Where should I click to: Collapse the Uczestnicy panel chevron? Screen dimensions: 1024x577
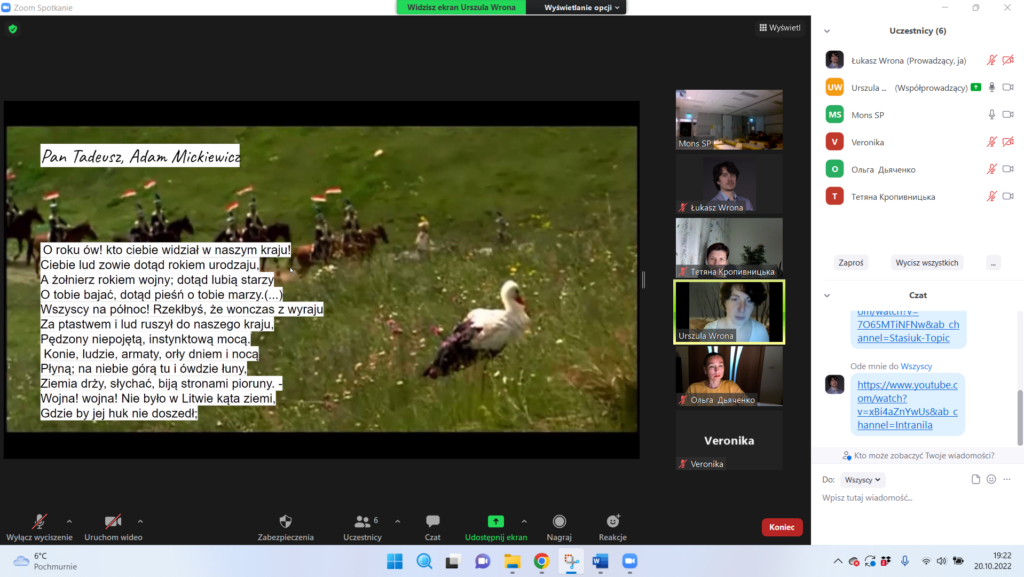[x=826, y=31]
